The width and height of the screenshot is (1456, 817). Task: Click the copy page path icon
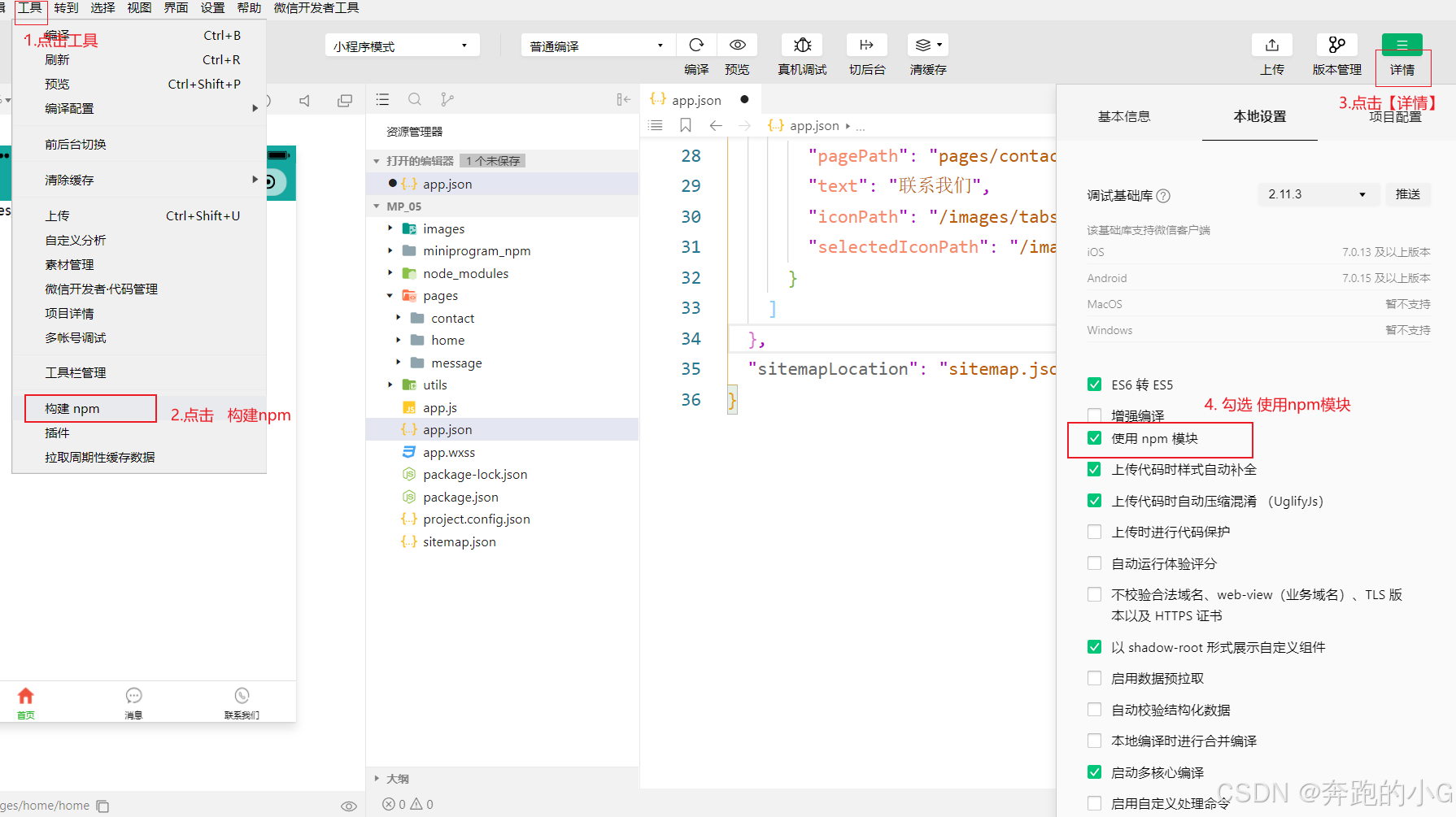(102, 806)
